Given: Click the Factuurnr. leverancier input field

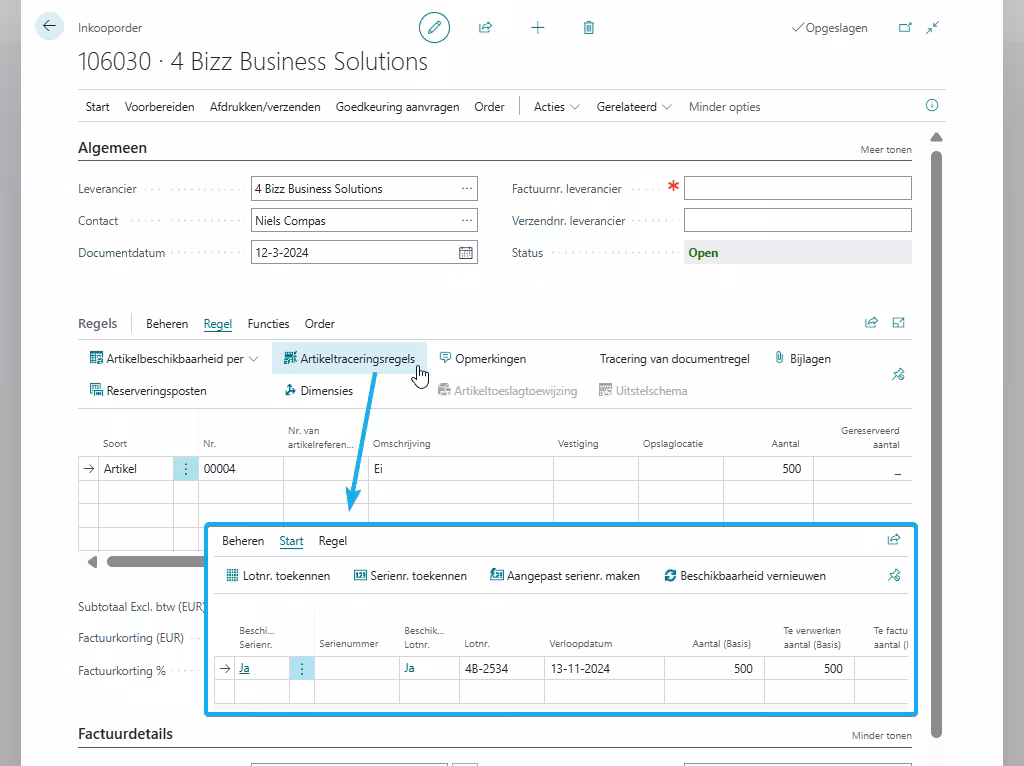Looking at the screenshot, I should point(797,188).
